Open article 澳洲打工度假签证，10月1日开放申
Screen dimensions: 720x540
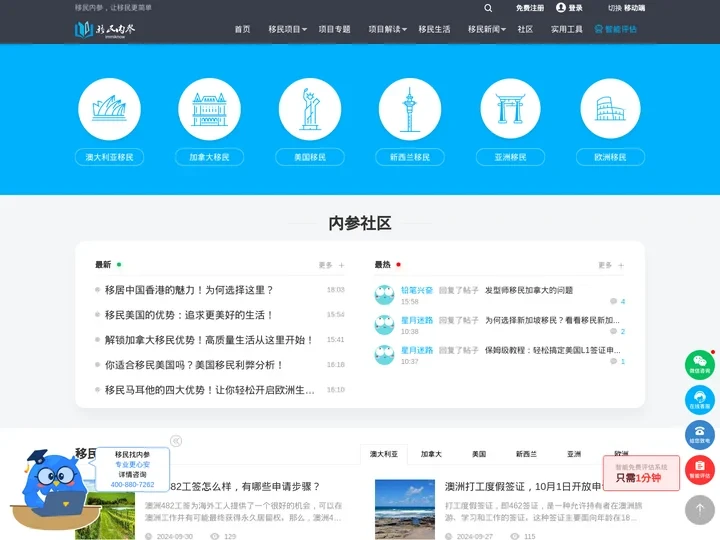point(523,486)
